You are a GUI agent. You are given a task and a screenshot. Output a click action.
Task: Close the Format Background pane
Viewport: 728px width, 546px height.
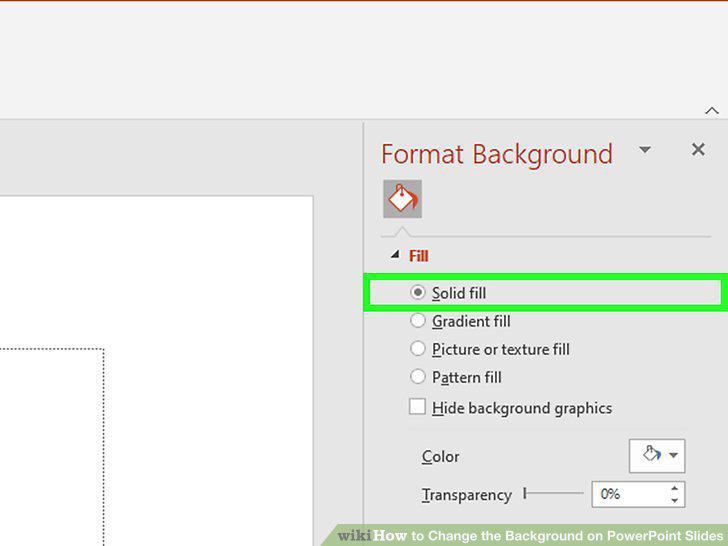coord(698,150)
